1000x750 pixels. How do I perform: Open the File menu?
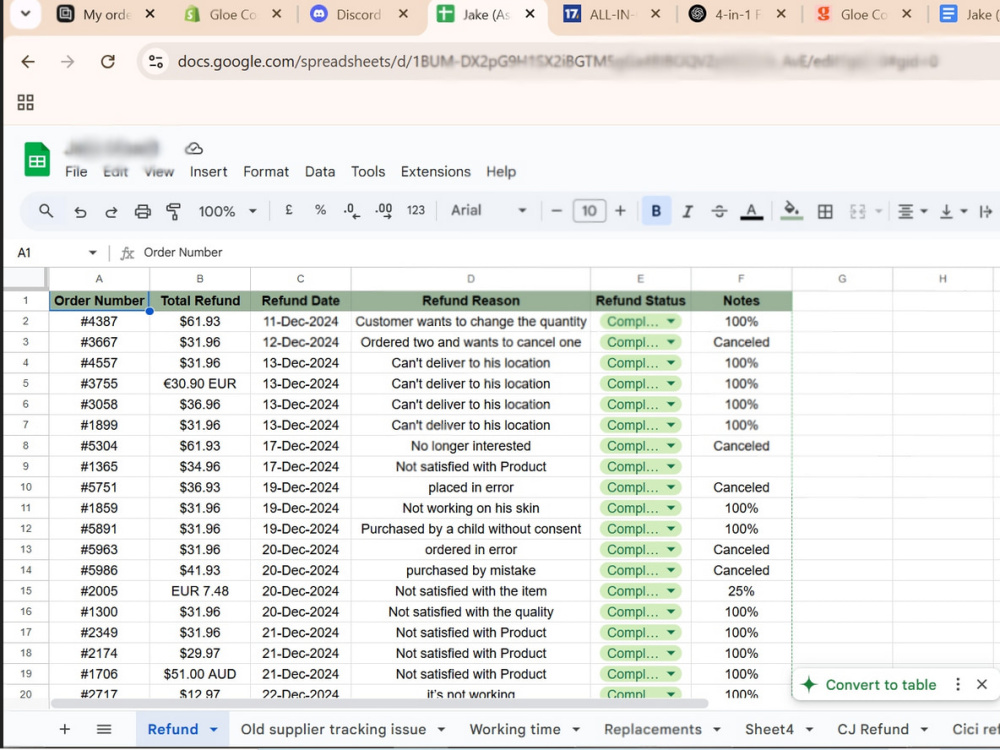[76, 172]
